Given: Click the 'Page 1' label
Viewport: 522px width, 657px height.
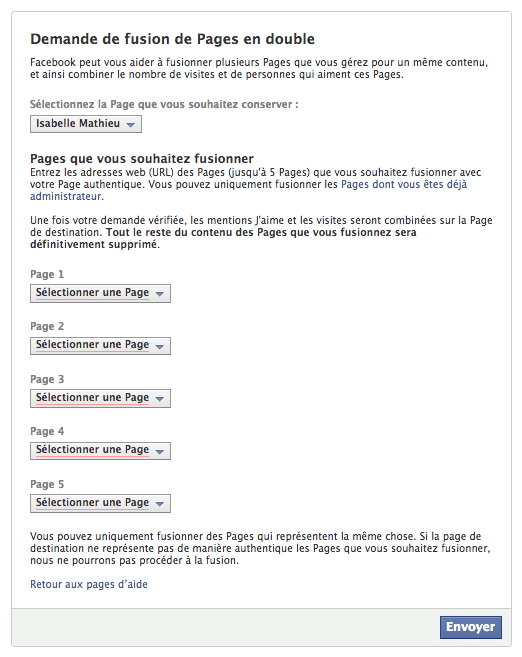Looking at the screenshot, I should pyautogui.click(x=47, y=274).
